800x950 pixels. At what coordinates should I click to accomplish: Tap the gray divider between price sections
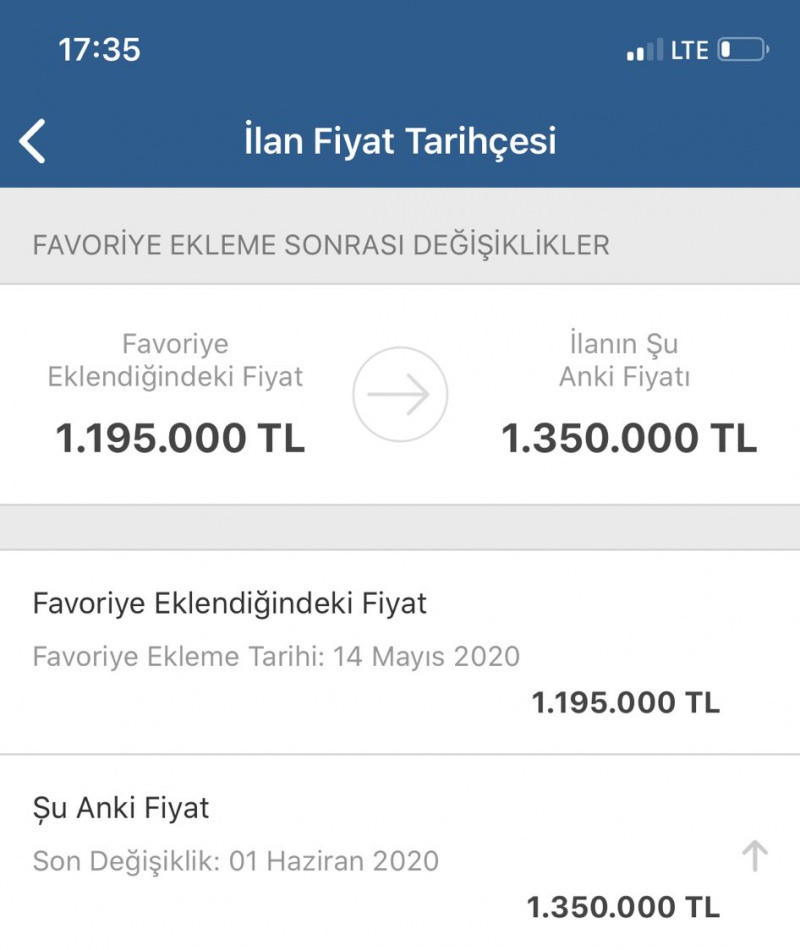pos(400,527)
